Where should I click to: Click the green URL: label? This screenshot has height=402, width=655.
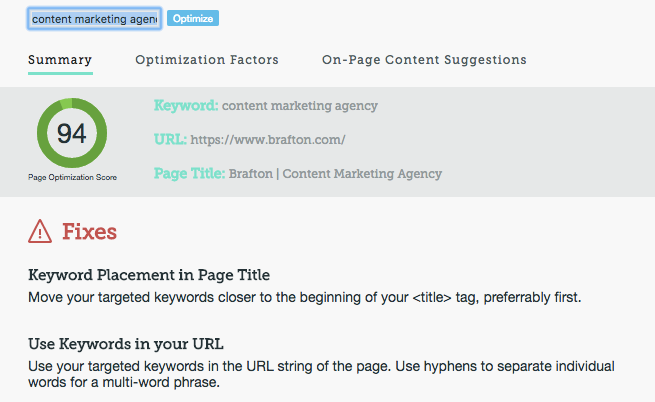170,139
